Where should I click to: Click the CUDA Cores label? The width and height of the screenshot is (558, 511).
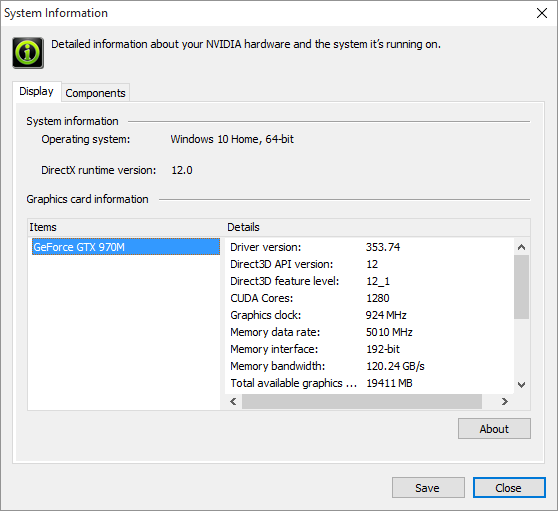tap(262, 298)
